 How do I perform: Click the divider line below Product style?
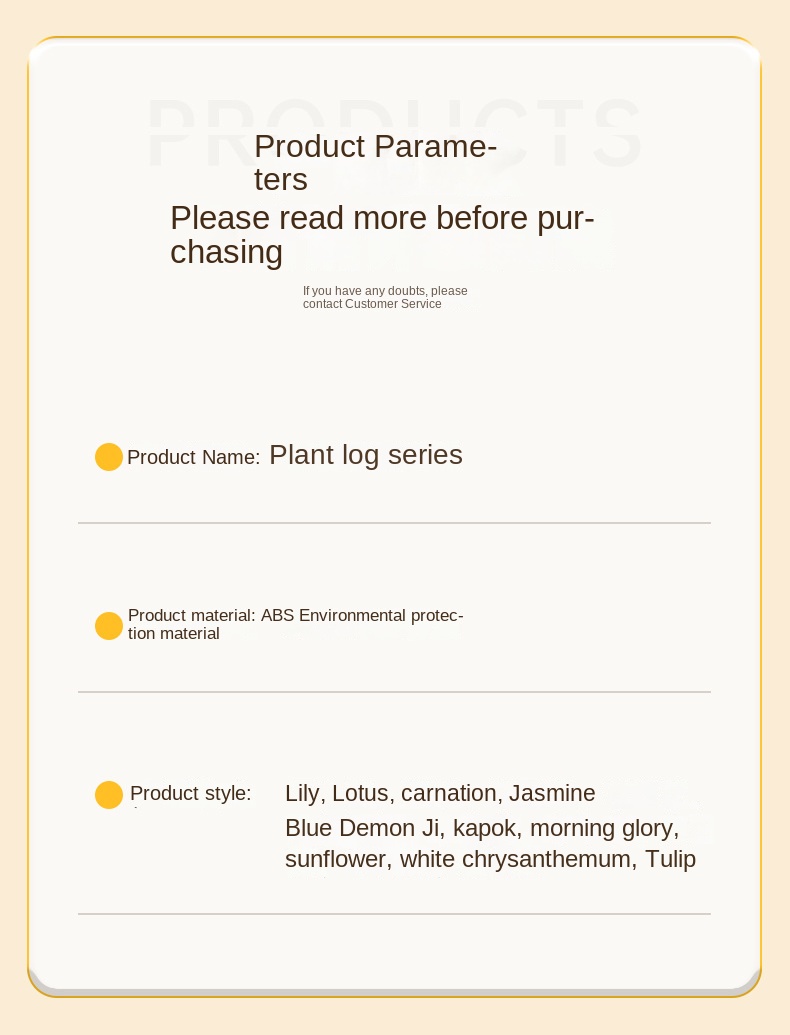[x=395, y=914]
